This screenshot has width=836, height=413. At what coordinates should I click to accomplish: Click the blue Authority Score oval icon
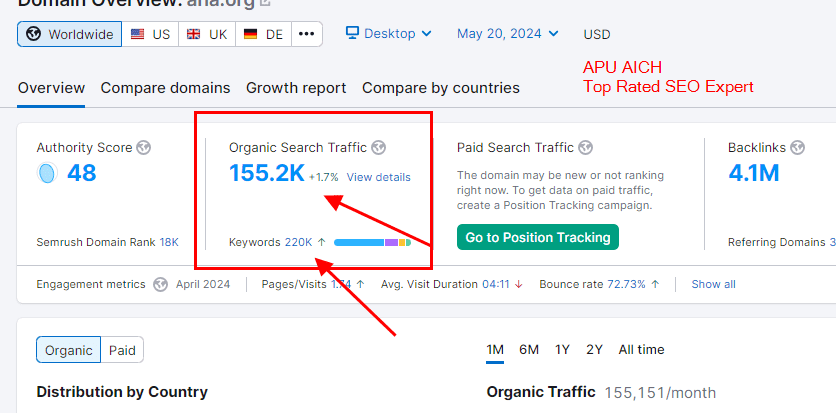click(x=46, y=174)
